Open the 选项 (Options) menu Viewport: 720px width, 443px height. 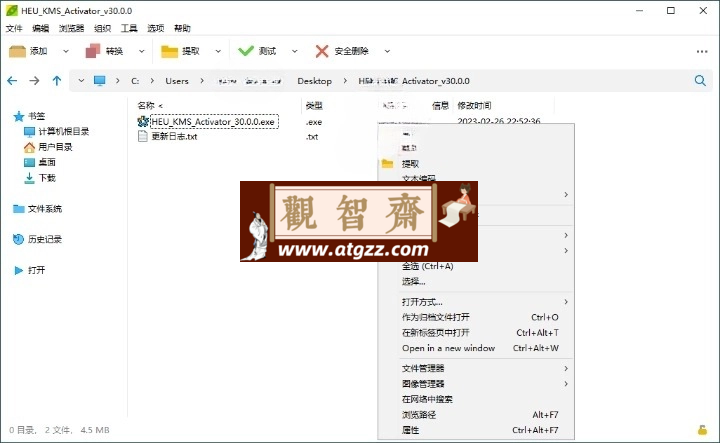point(155,28)
